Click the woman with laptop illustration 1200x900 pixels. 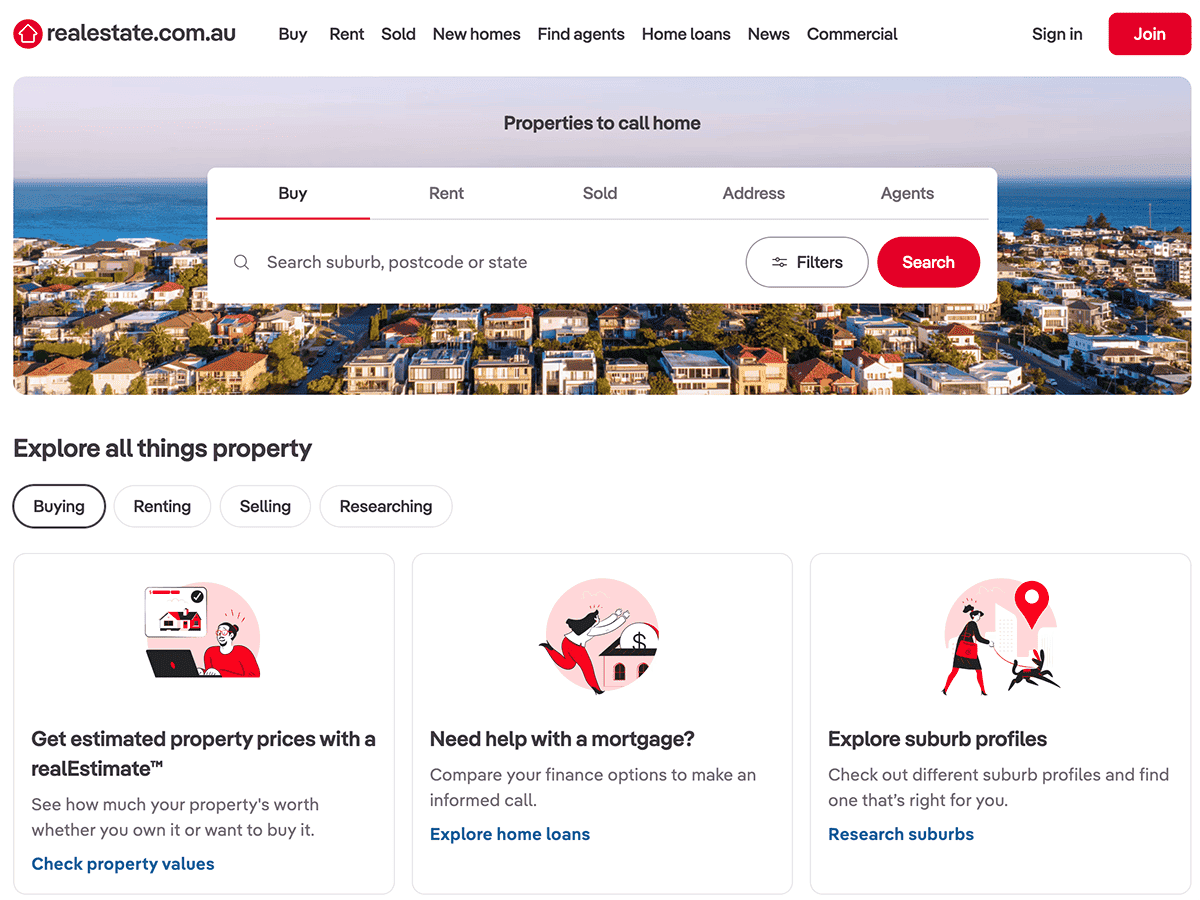click(x=203, y=632)
